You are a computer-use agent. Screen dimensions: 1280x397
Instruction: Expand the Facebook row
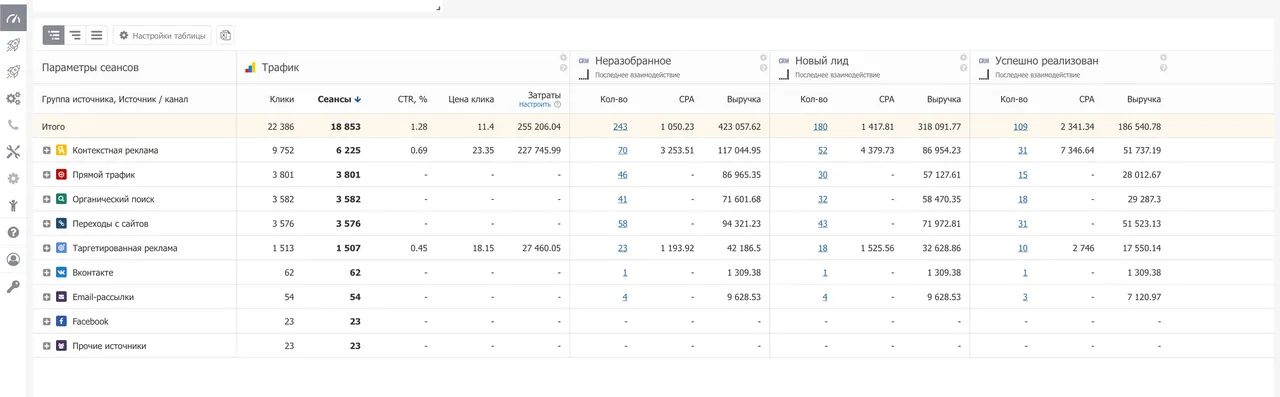tap(46, 321)
